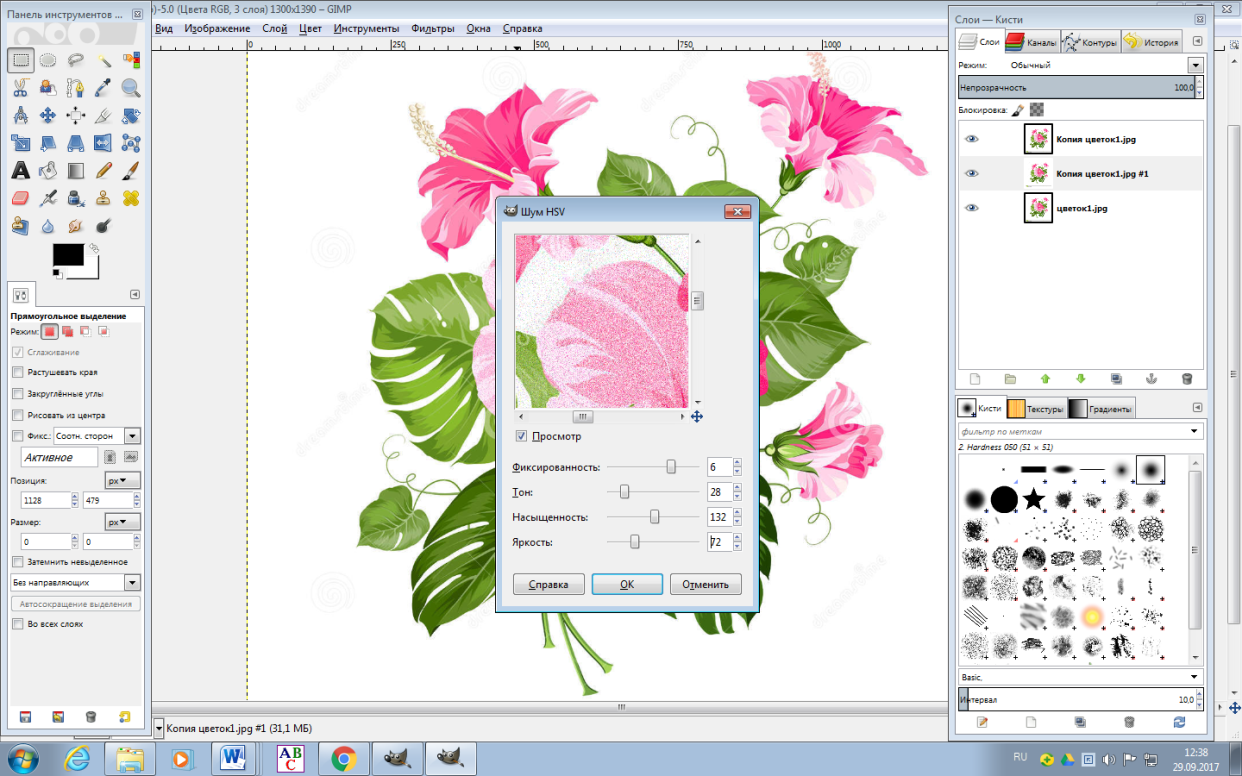Delete the layer with trash icon in Layers panel
The width and height of the screenshot is (1242, 776).
(x=1187, y=379)
